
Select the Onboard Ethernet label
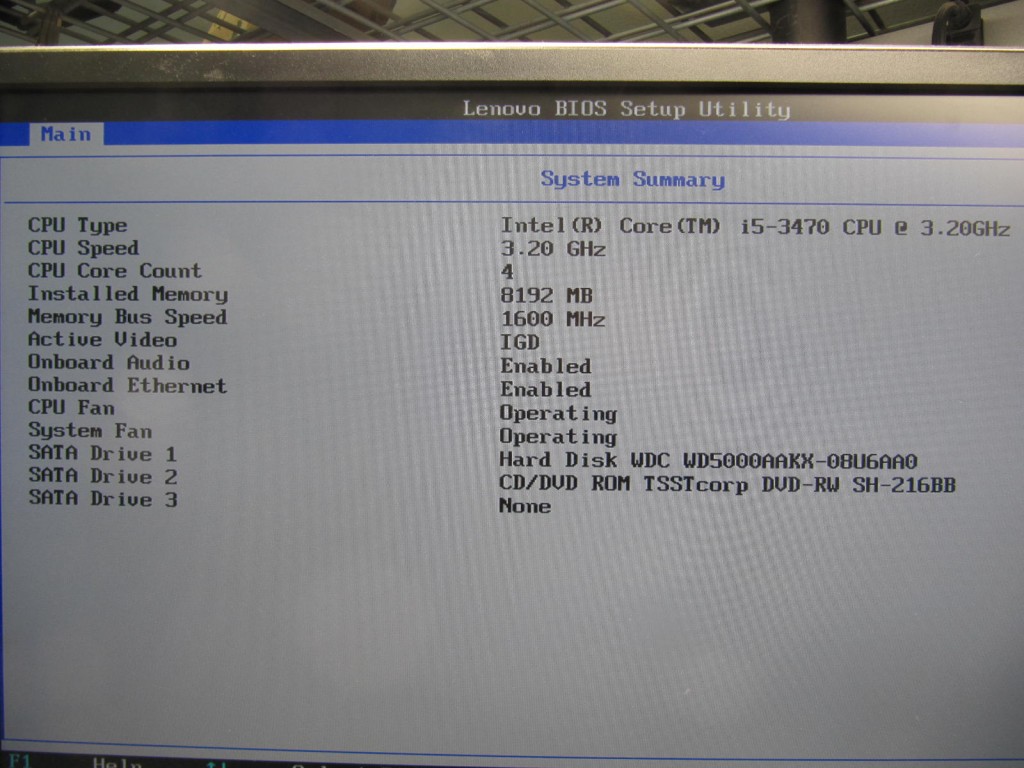click(x=127, y=385)
